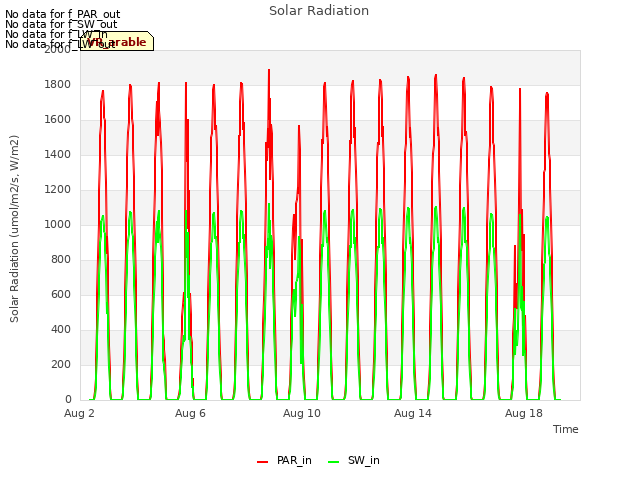Click the 1400 y-axis tick label
Screen dimensions: 640x480
58,154
